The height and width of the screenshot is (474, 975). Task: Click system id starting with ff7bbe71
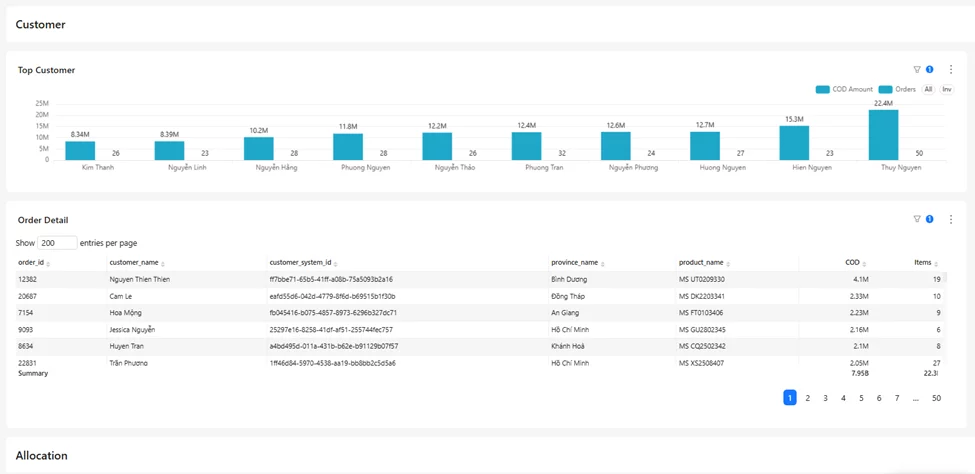pyautogui.click(x=331, y=280)
